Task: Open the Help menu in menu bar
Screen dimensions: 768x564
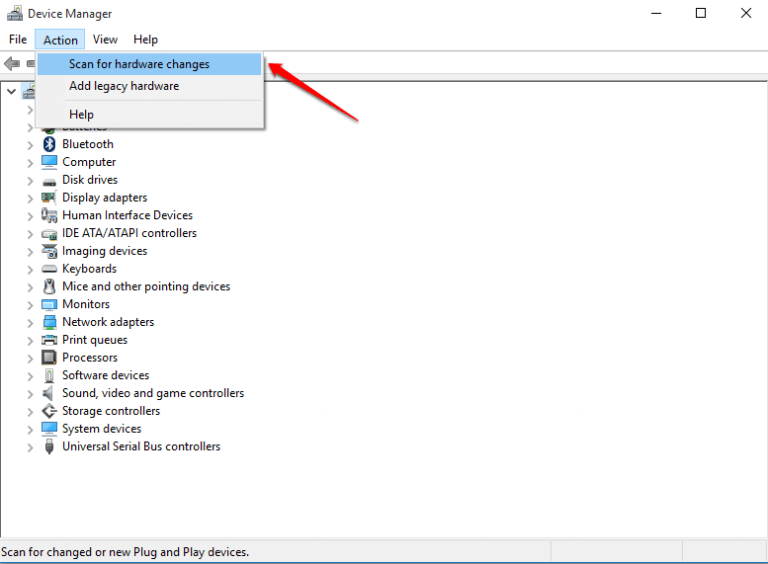Action: (x=145, y=40)
